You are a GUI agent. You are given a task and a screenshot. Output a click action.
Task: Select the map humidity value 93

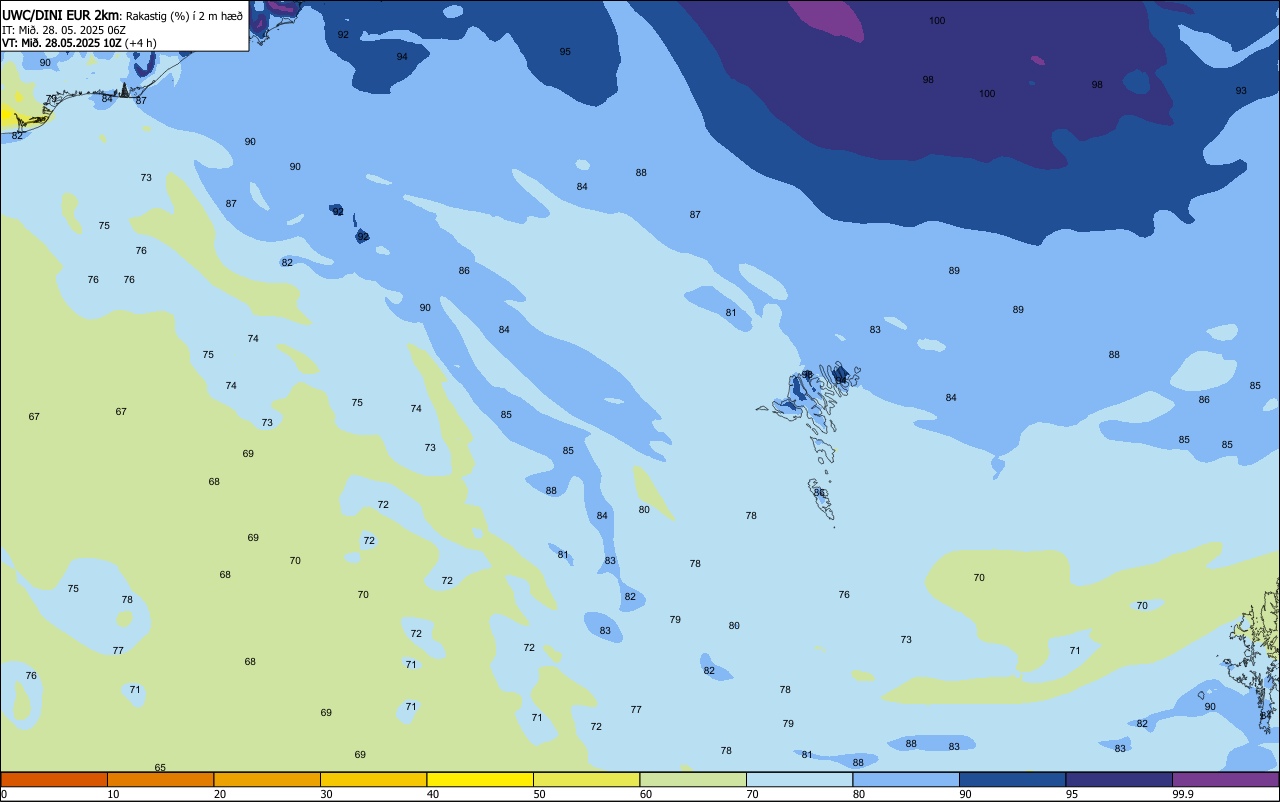pos(1241,91)
